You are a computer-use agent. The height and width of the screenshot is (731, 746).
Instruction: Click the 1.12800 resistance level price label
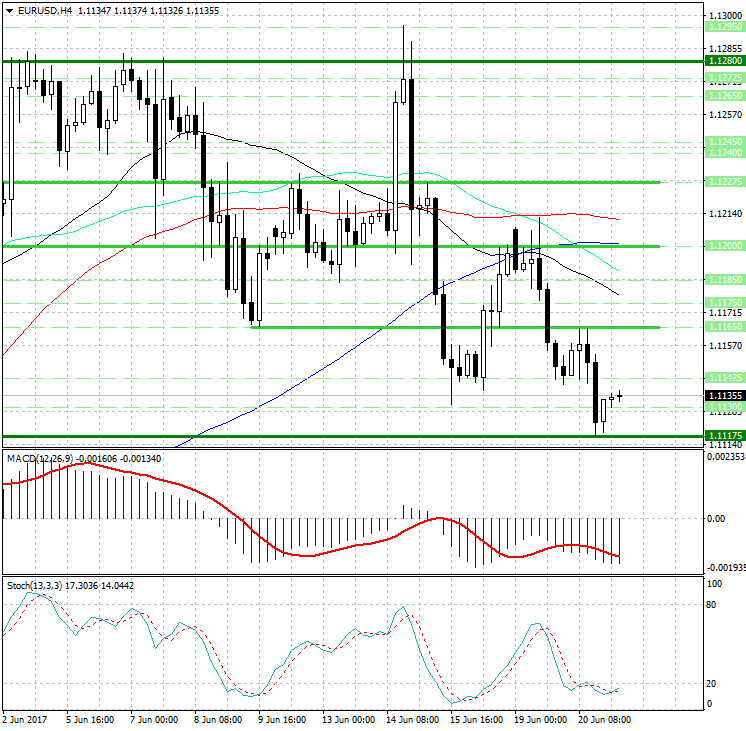pyautogui.click(x=724, y=61)
